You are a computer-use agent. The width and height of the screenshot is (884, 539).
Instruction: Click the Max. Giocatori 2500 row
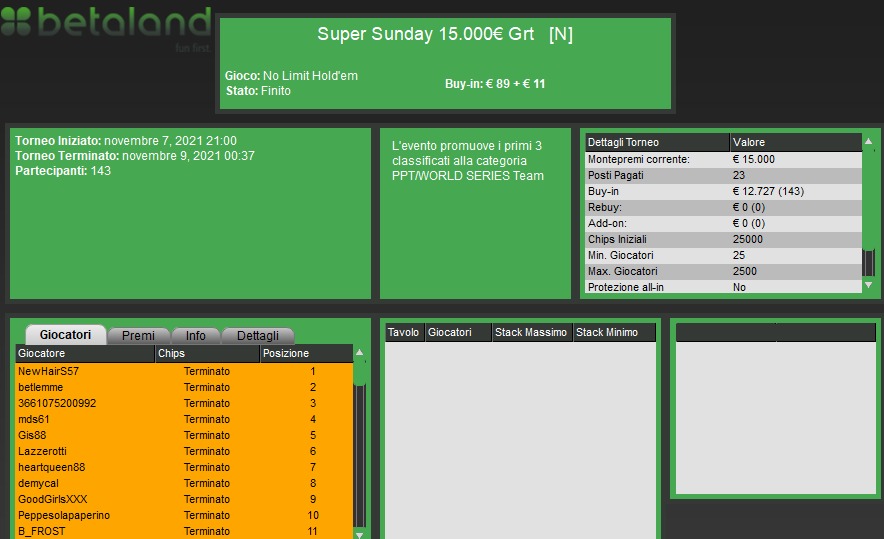coord(723,271)
